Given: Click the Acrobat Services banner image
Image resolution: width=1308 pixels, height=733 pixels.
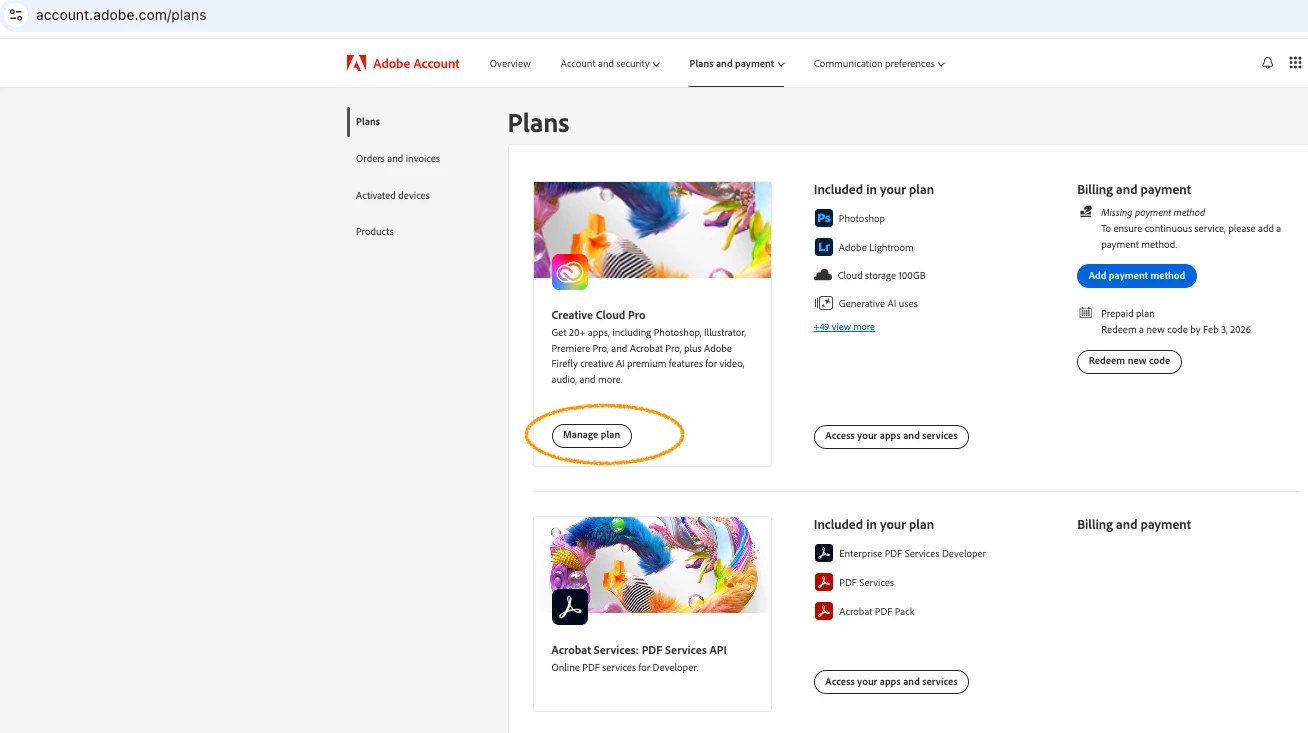Looking at the screenshot, I should coord(652,565).
